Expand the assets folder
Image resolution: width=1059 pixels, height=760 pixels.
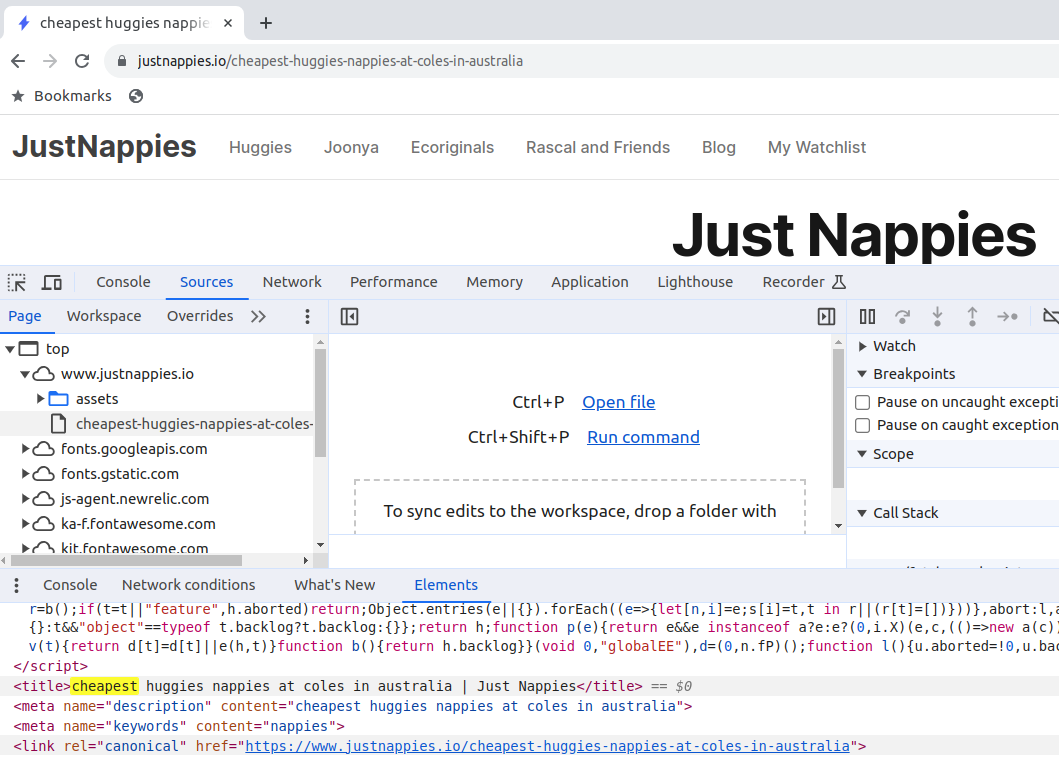click(41, 399)
